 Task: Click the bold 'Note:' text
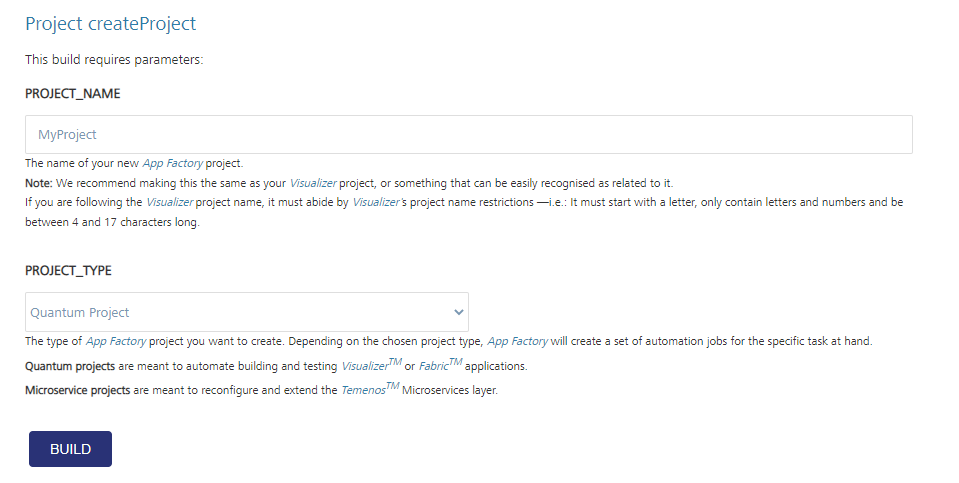pyautogui.click(x=40, y=182)
